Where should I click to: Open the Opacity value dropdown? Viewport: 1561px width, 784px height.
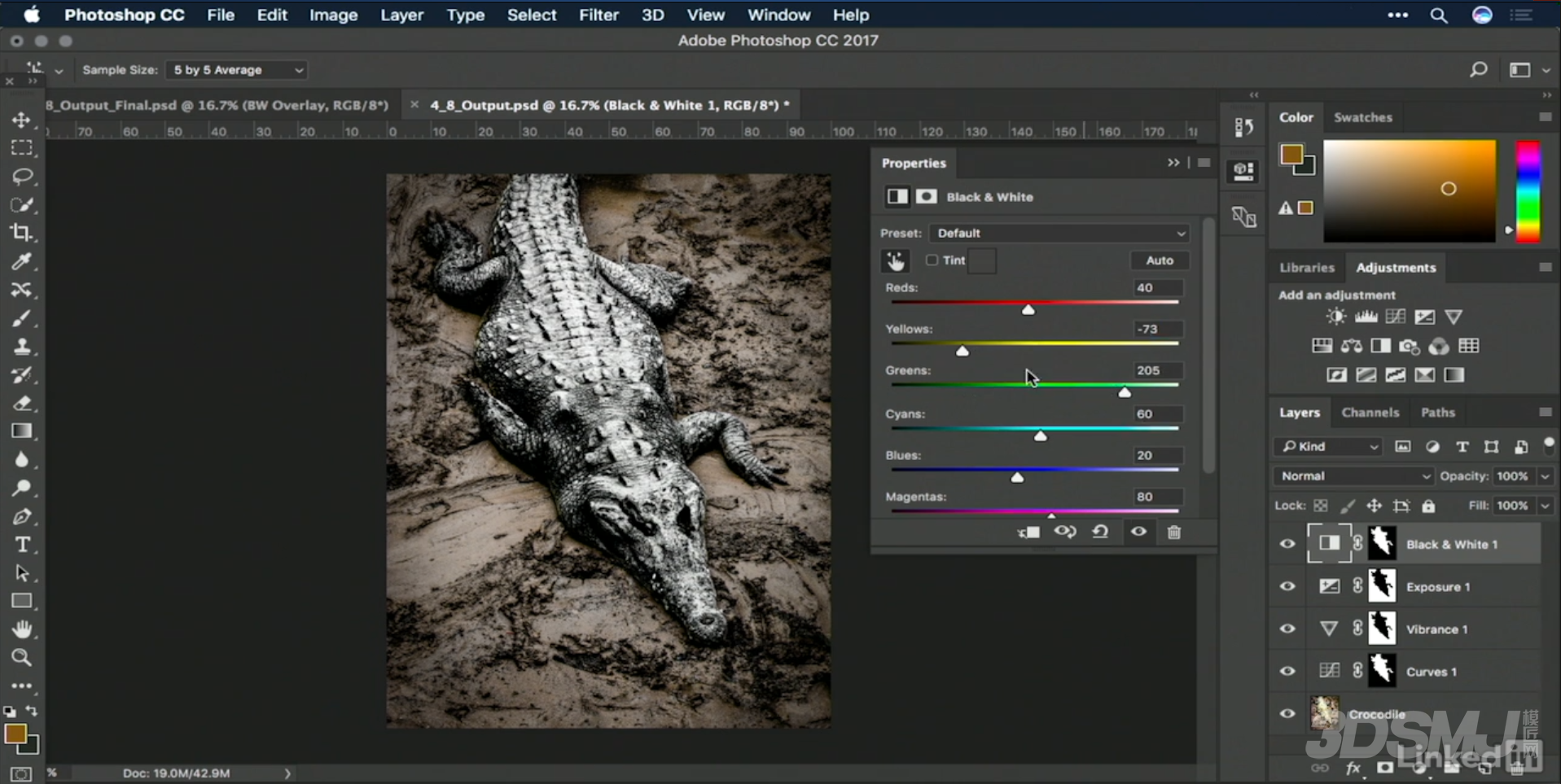click(1545, 476)
